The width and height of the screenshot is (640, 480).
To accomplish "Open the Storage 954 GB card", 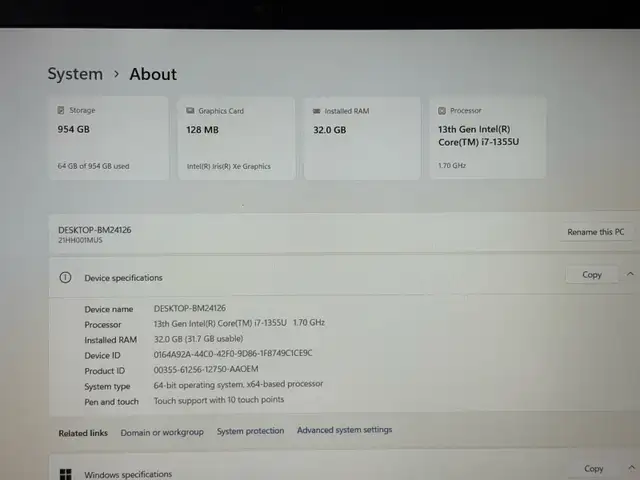I will (109, 138).
